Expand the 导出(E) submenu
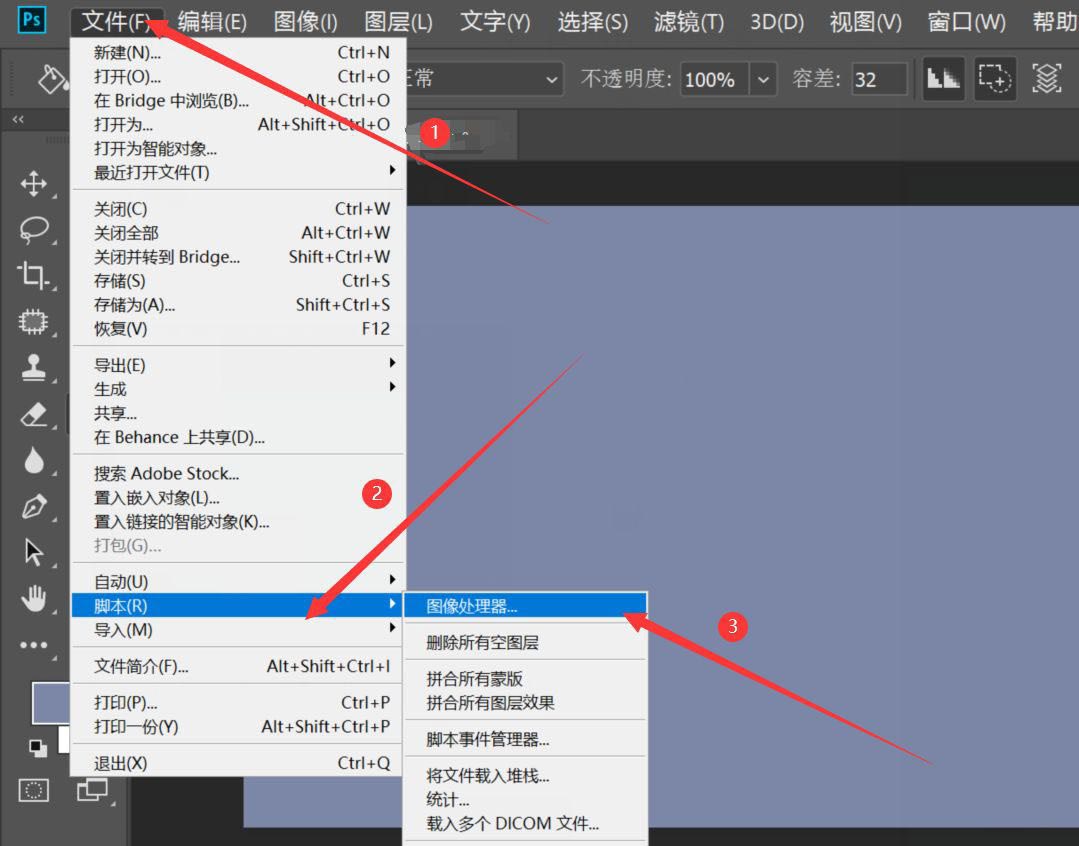Screen dimensions: 1079x846 (238, 365)
